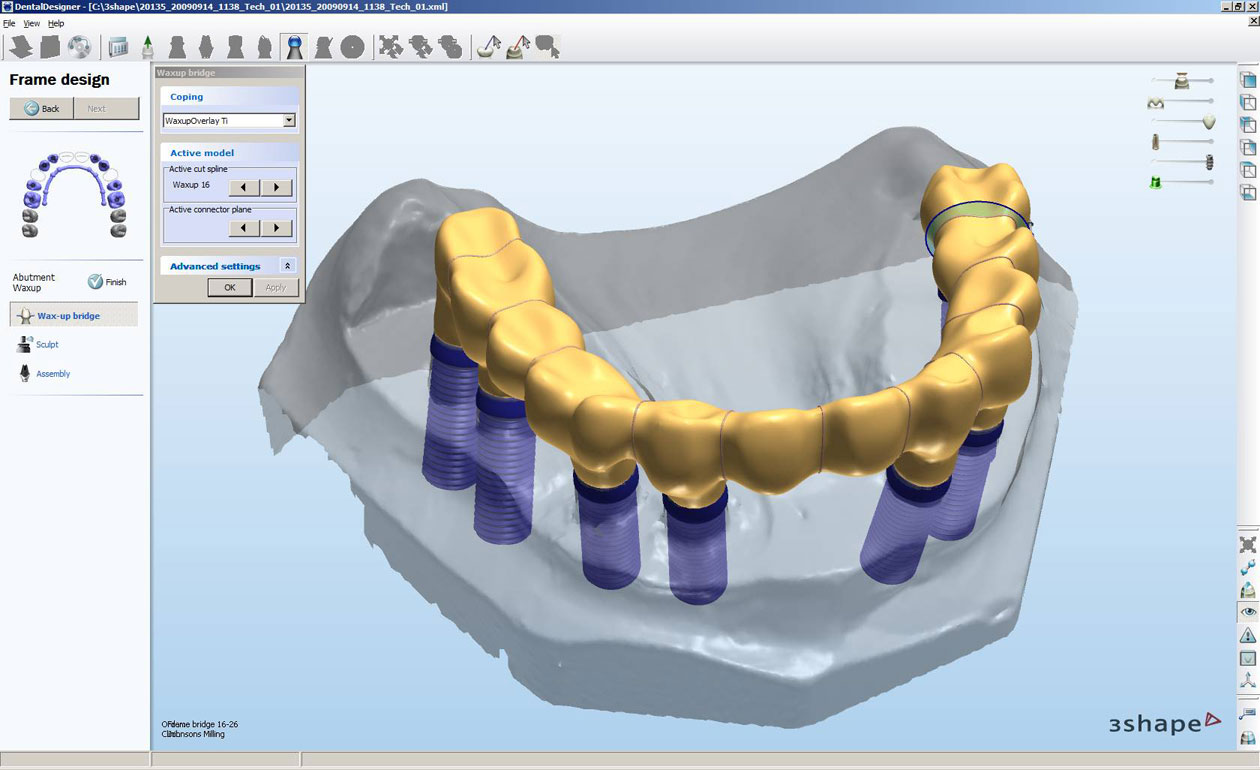The height and width of the screenshot is (770, 1260).
Task: Select the bottom face cube view
Action: point(1248,192)
